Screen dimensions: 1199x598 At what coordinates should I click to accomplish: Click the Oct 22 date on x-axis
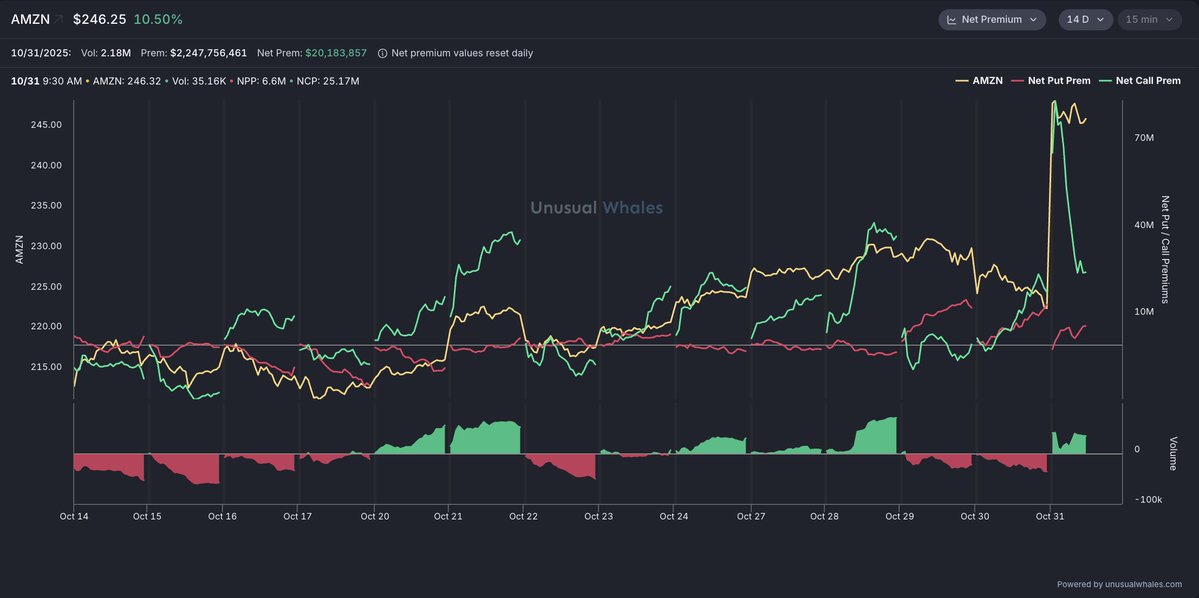[524, 517]
